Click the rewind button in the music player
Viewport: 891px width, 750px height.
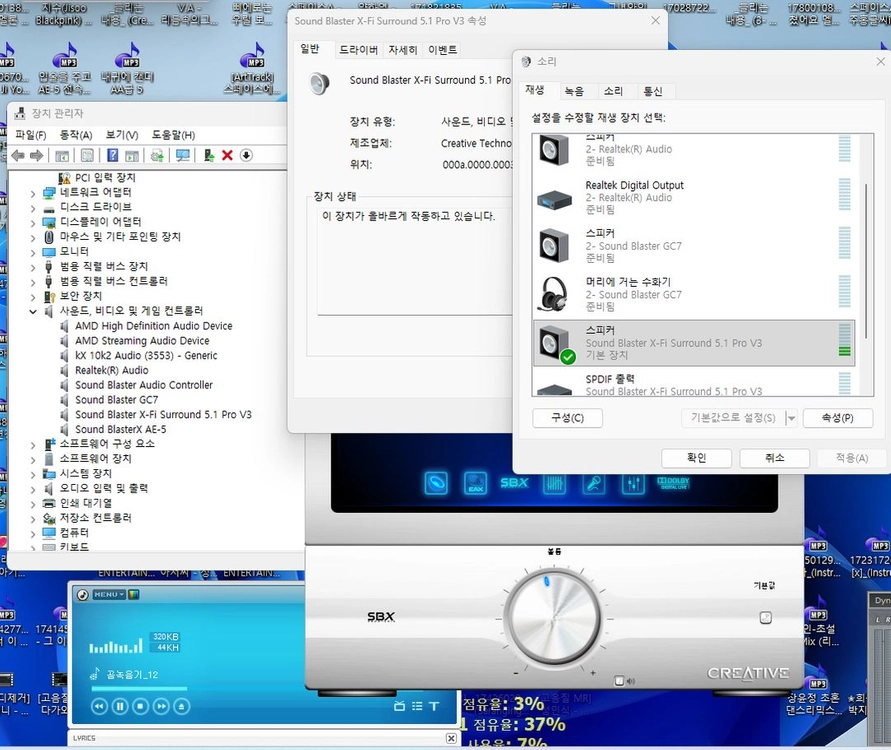[x=99, y=706]
